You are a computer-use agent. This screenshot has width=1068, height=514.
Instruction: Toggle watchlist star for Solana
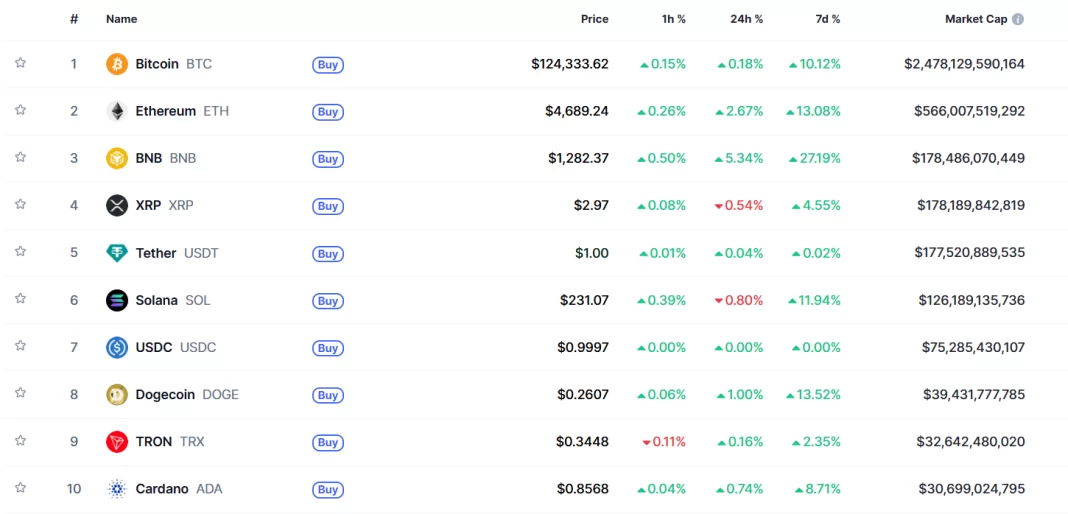pyautogui.click(x=20, y=299)
